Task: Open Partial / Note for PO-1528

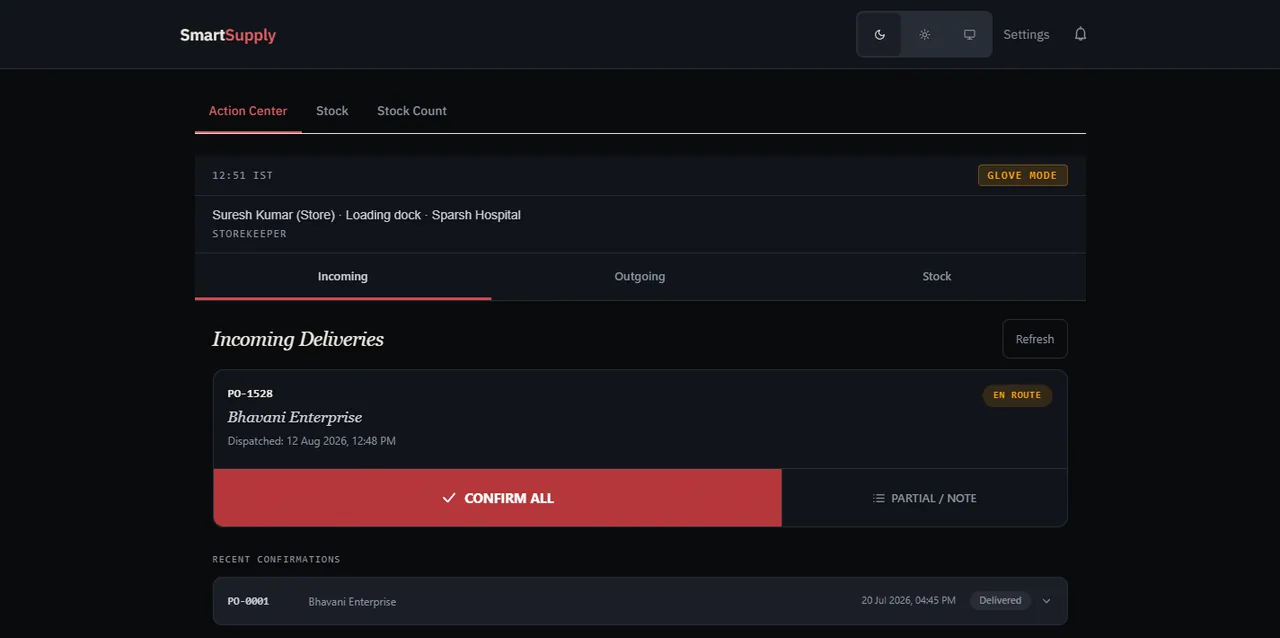Action: pos(925,498)
